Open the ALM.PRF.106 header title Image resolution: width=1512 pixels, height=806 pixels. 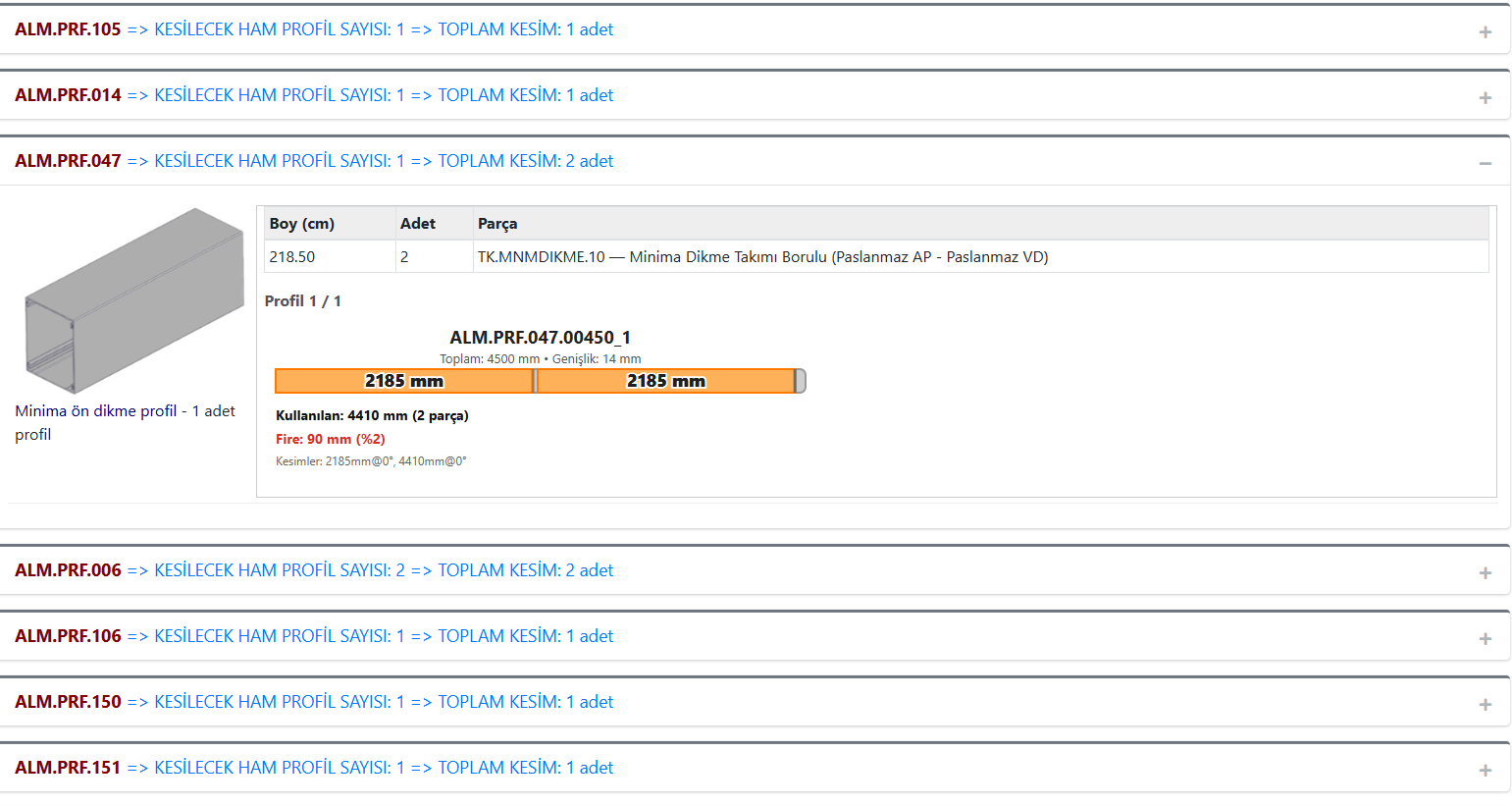point(314,636)
